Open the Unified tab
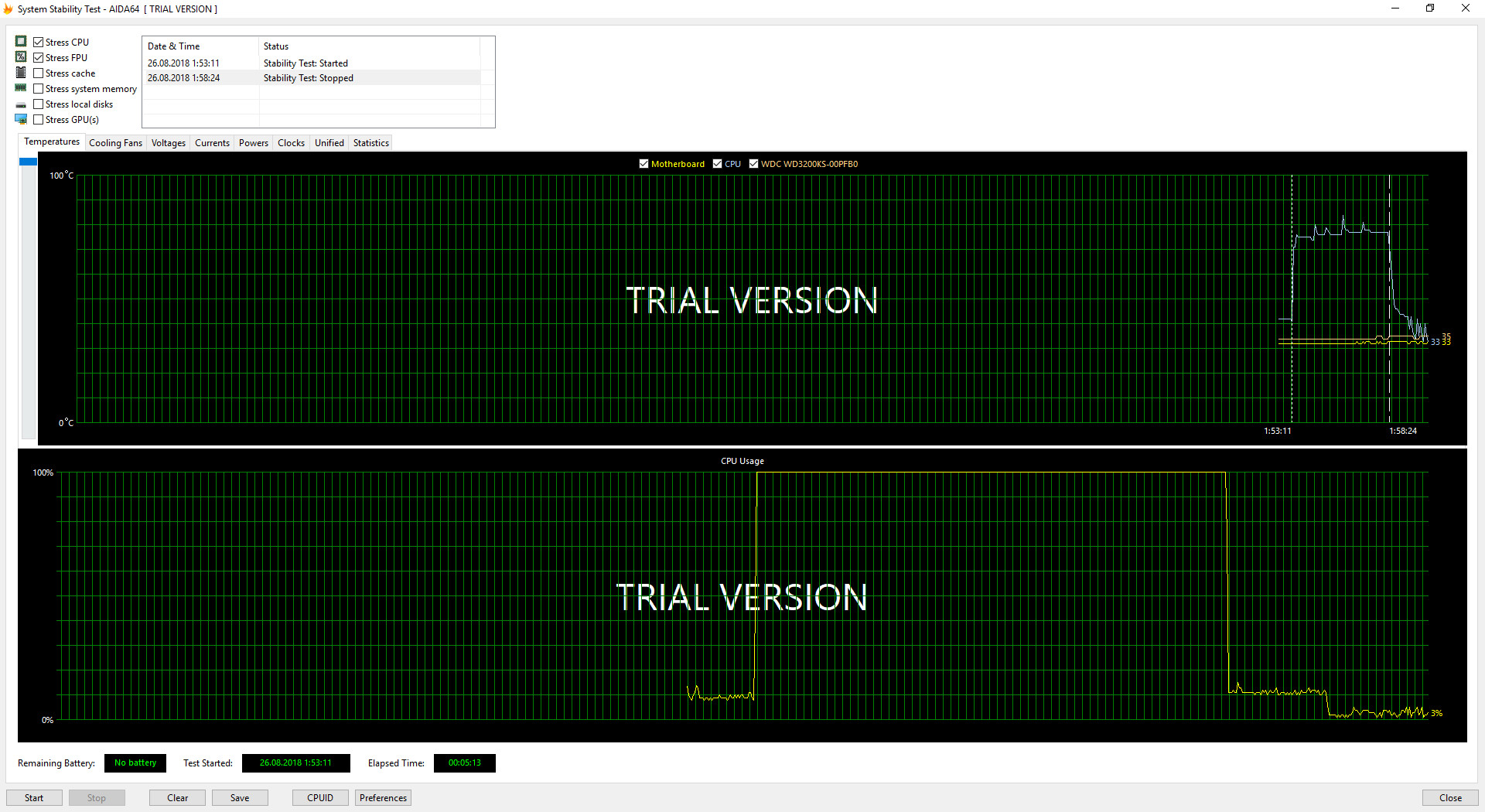This screenshot has height=812, width=1485. [x=329, y=143]
